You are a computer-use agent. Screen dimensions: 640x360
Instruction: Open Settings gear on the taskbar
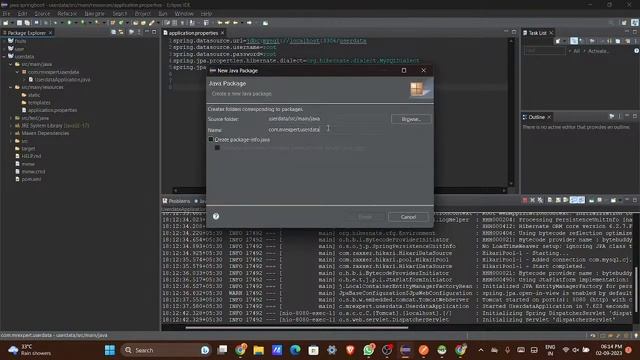click(x=332, y=350)
